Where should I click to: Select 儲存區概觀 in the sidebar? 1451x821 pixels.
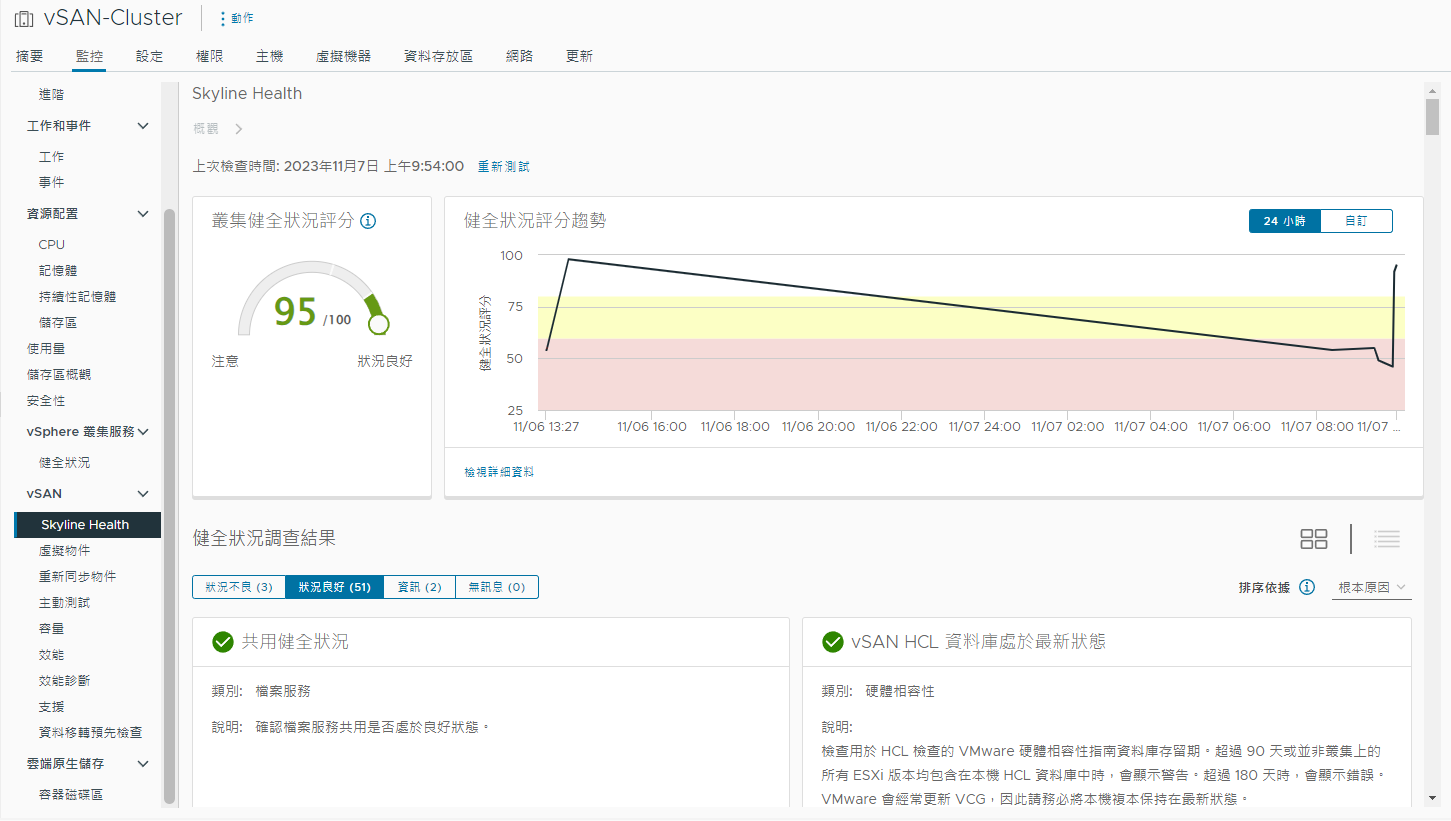(x=59, y=375)
